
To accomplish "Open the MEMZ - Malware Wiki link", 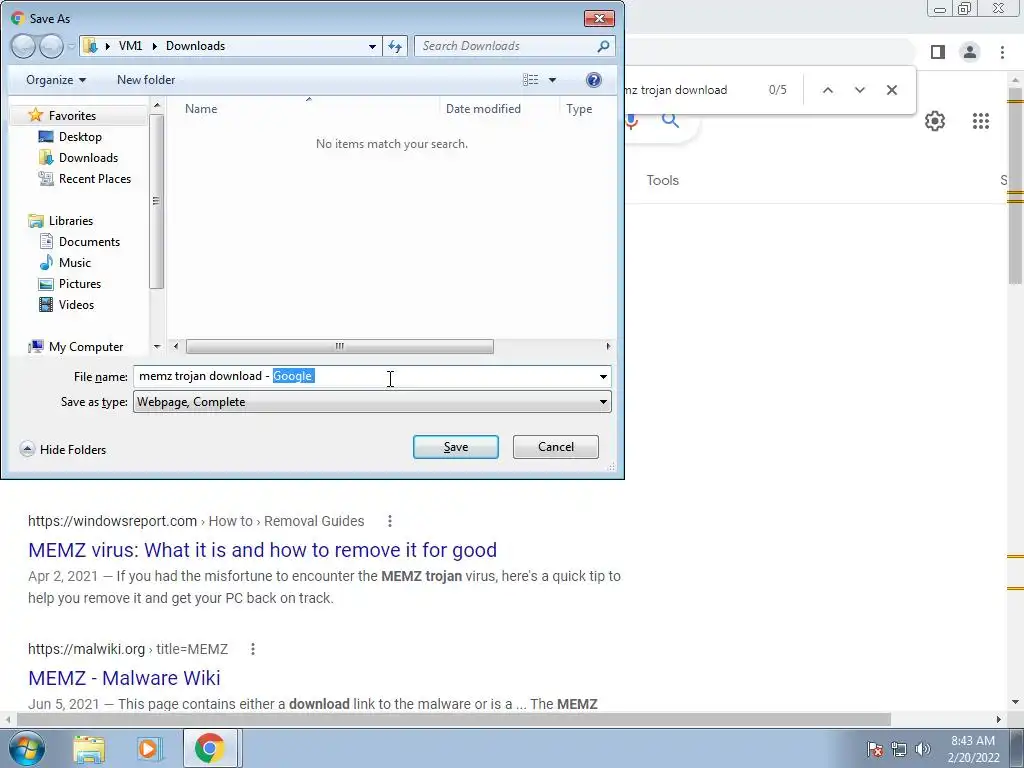I will pos(124,678).
